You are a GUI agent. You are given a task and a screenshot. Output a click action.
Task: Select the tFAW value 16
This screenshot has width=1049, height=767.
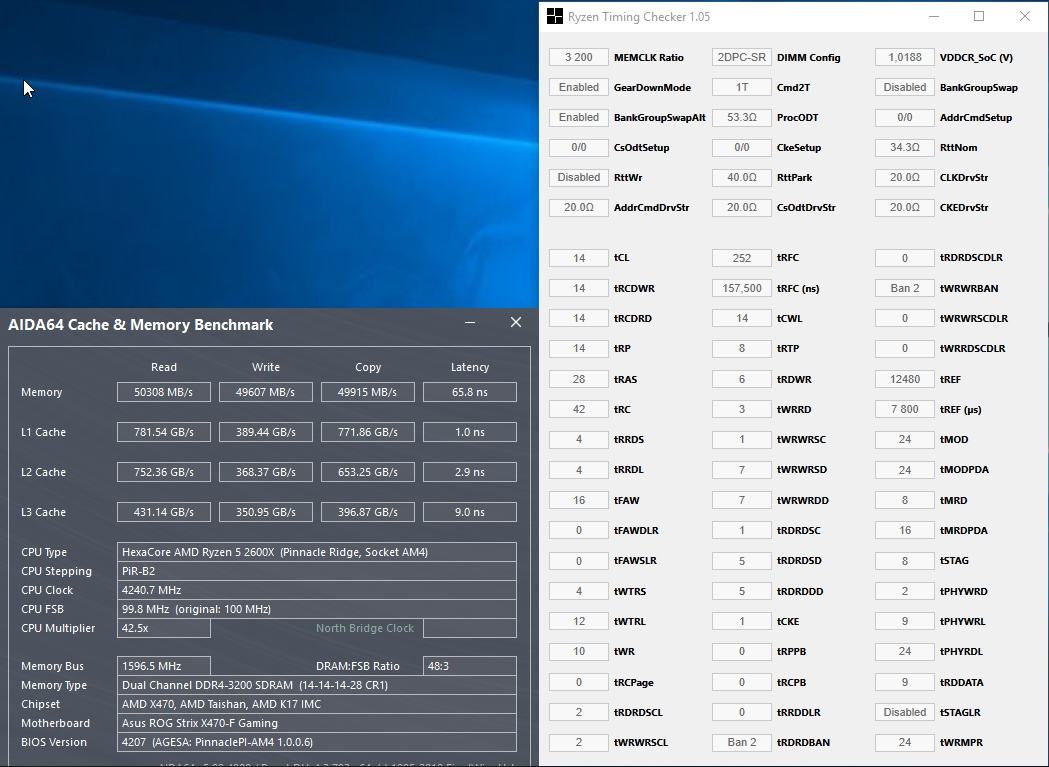click(x=579, y=501)
